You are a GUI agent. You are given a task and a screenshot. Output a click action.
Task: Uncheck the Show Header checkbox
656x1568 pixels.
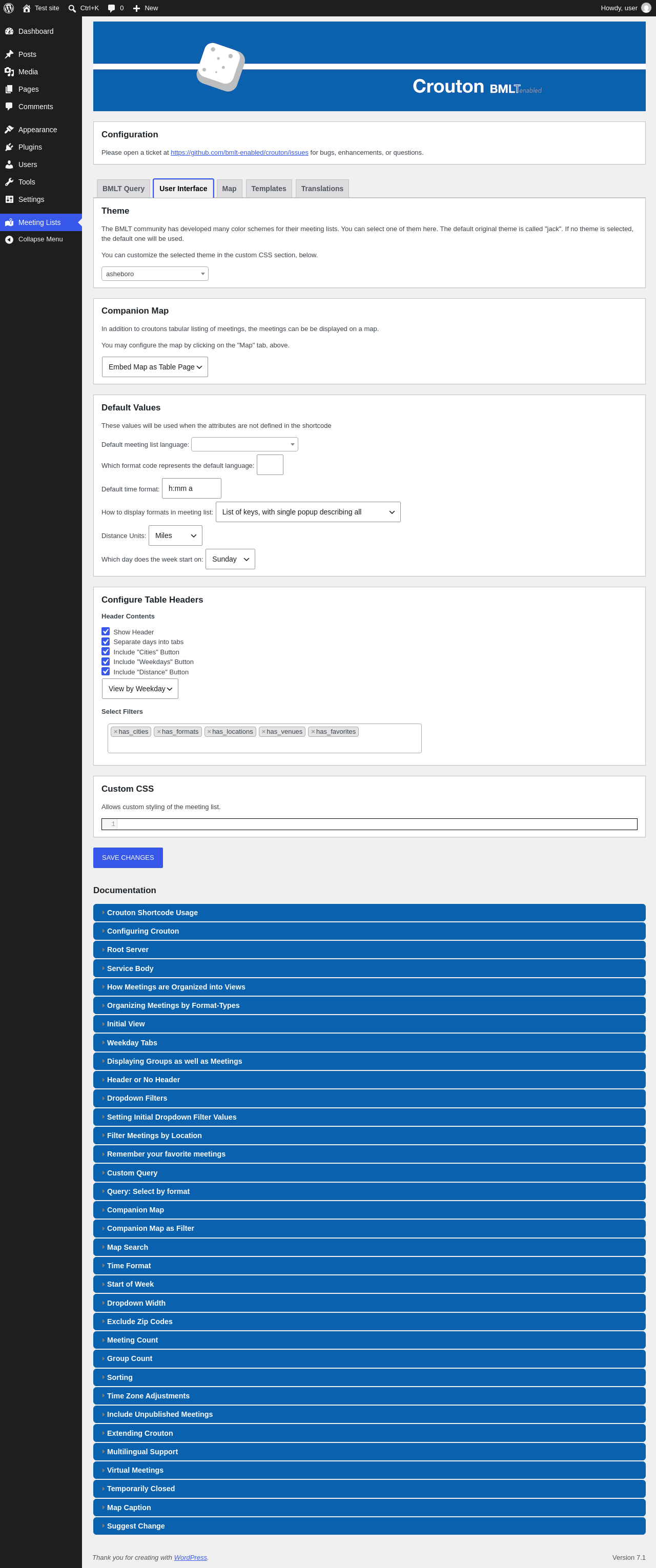click(x=105, y=631)
